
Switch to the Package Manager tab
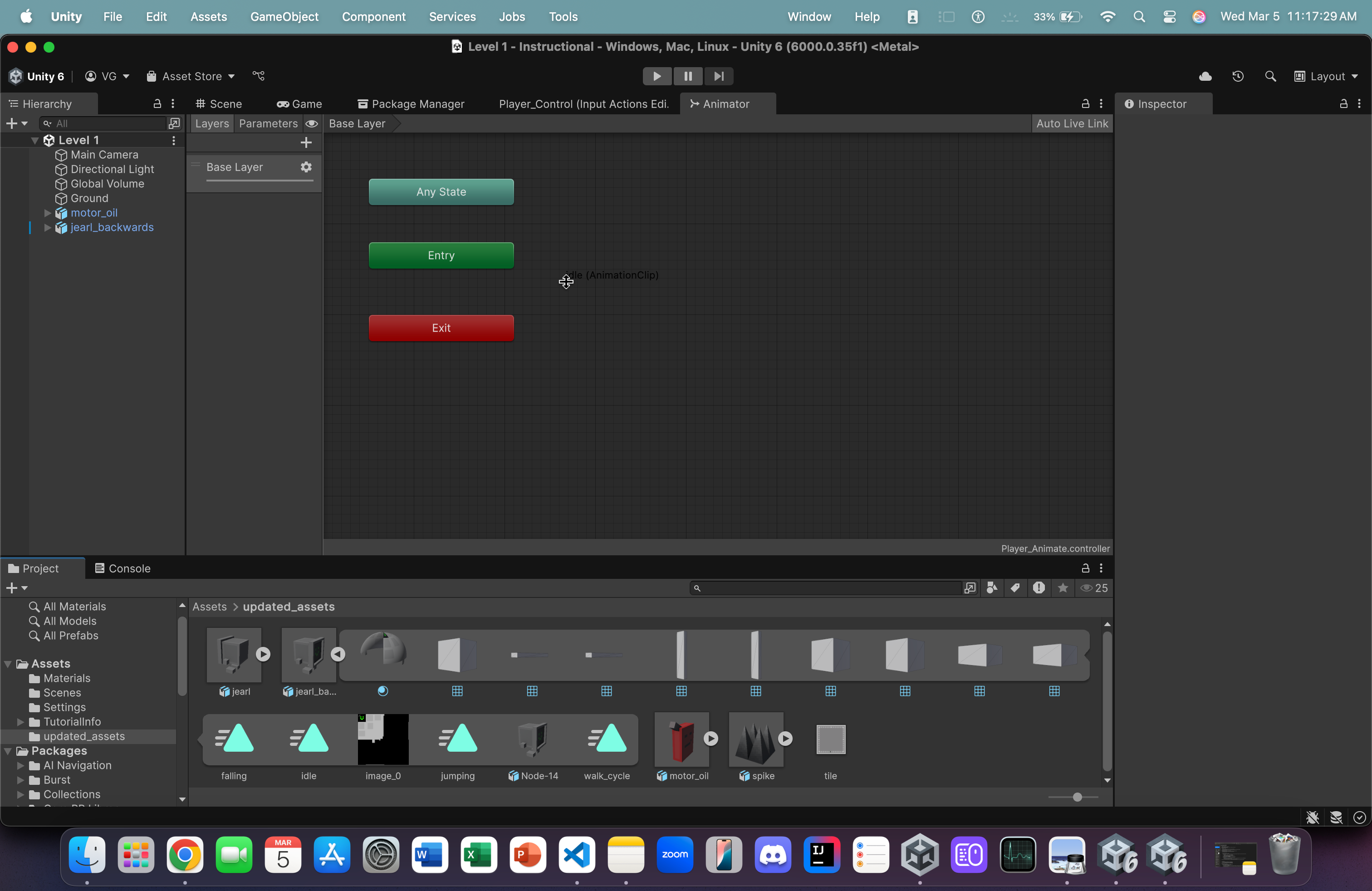pos(411,104)
